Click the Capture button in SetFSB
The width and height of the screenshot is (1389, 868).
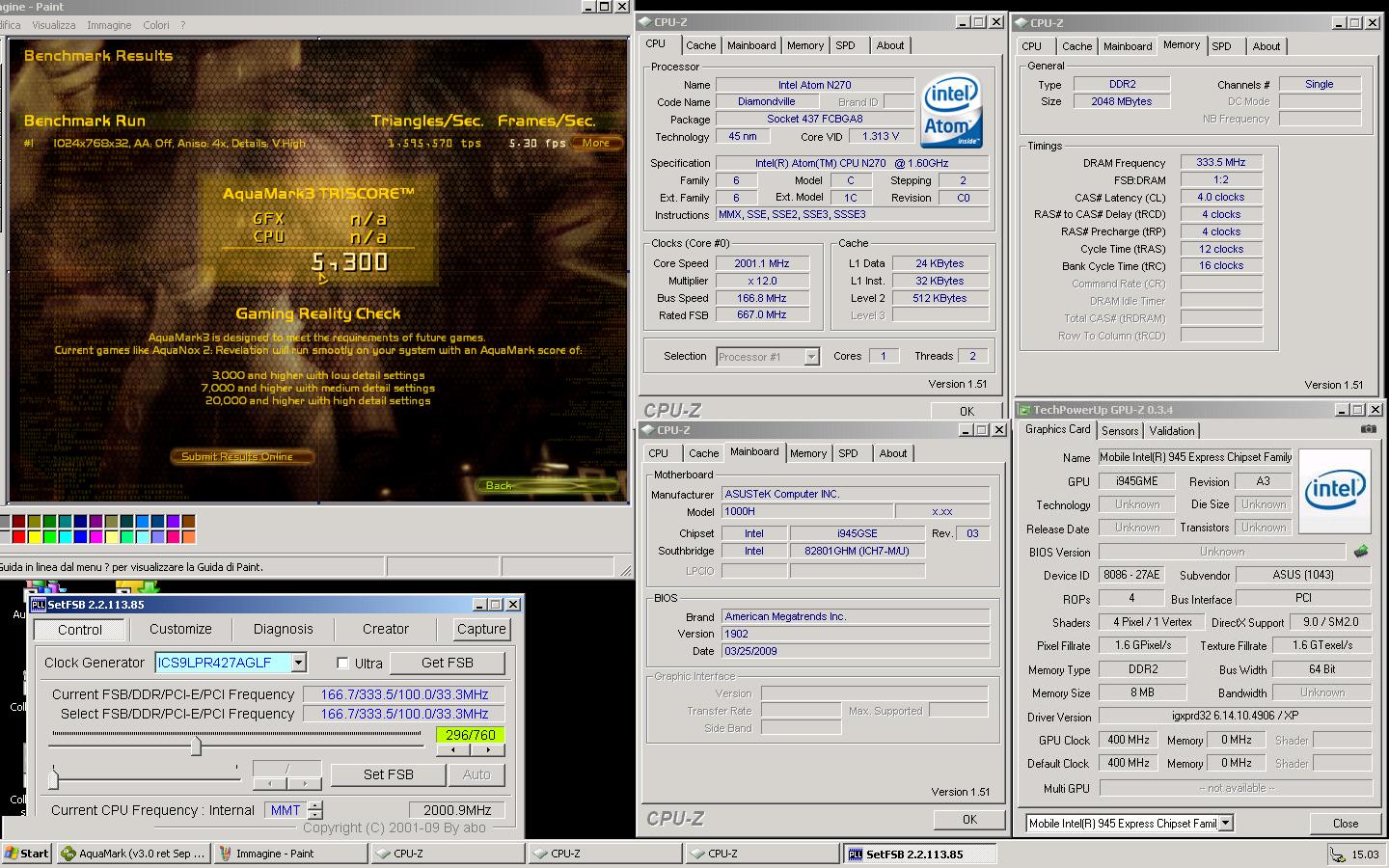pyautogui.click(x=481, y=629)
